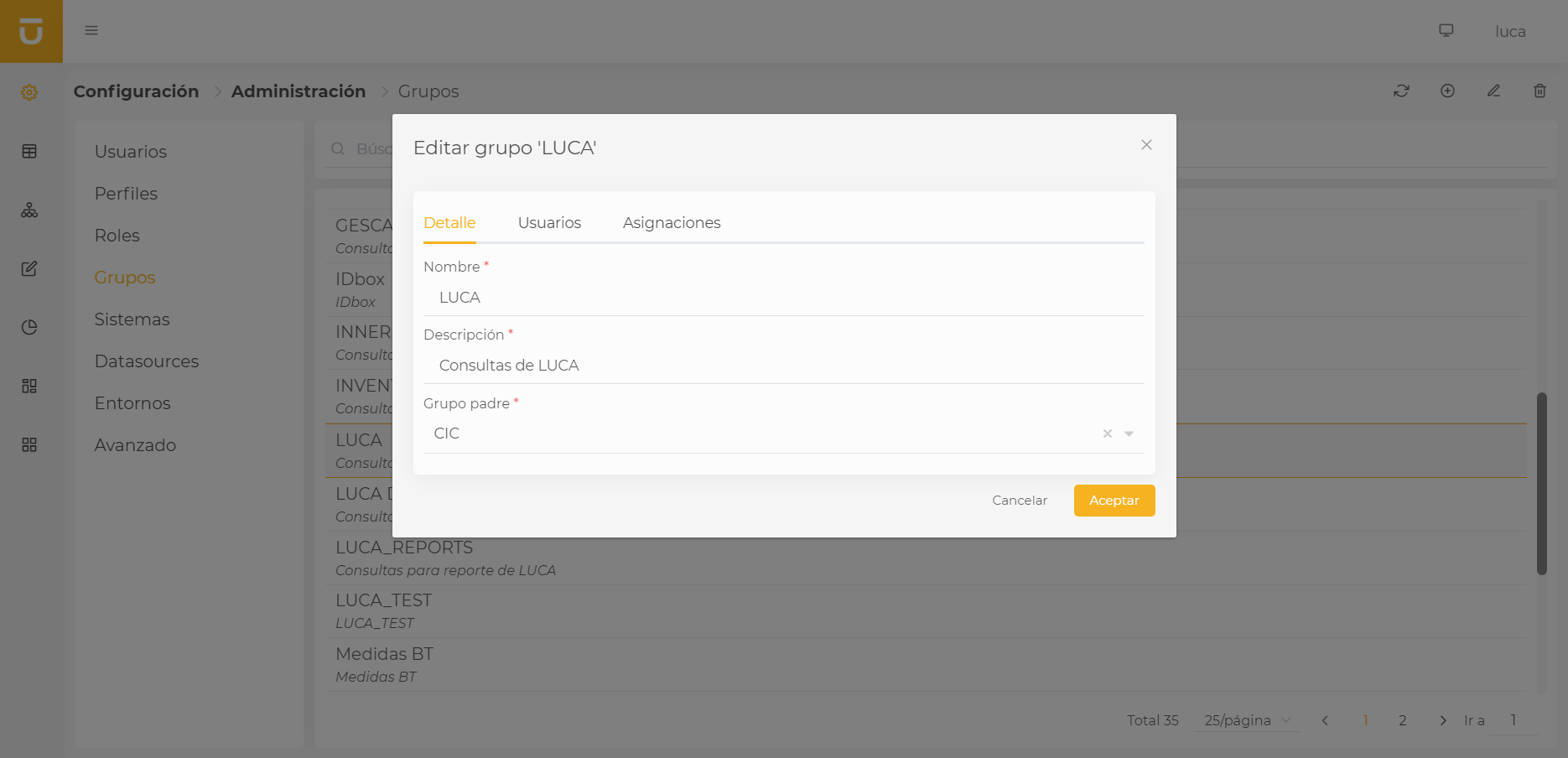Screen dimensions: 1568x758
Task: Click the refresh groups icon
Action: pos(1401,91)
